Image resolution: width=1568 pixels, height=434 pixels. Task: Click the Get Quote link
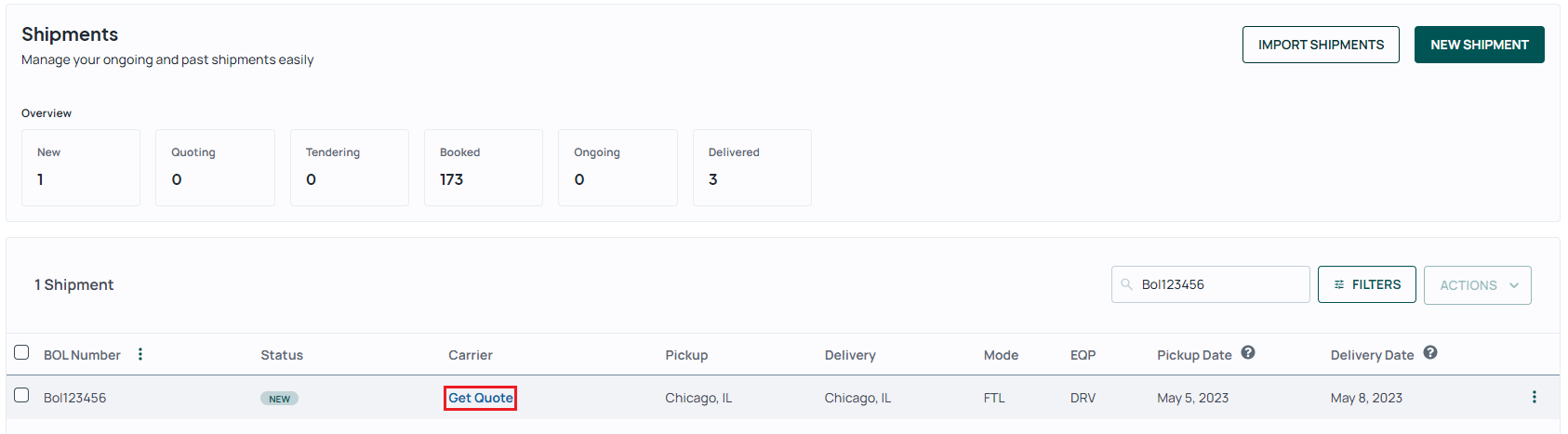tap(480, 398)
